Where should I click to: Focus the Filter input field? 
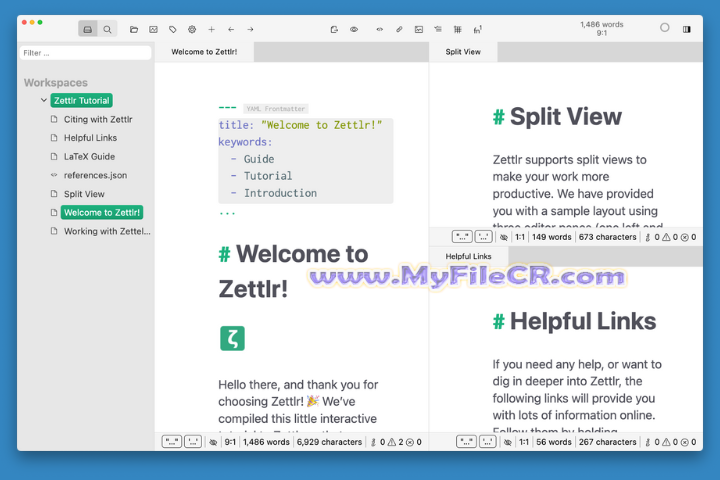[x=85, y=53]
